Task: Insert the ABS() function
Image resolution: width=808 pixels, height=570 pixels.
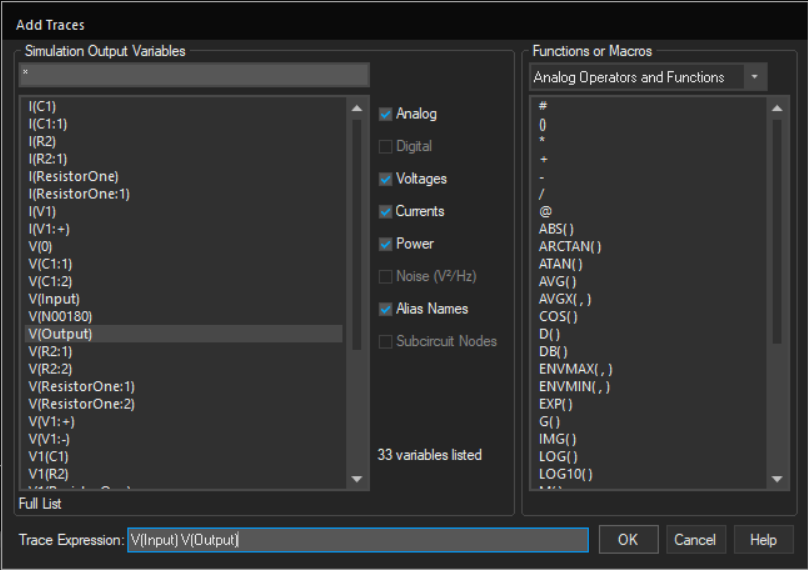Action: [557, 229]
